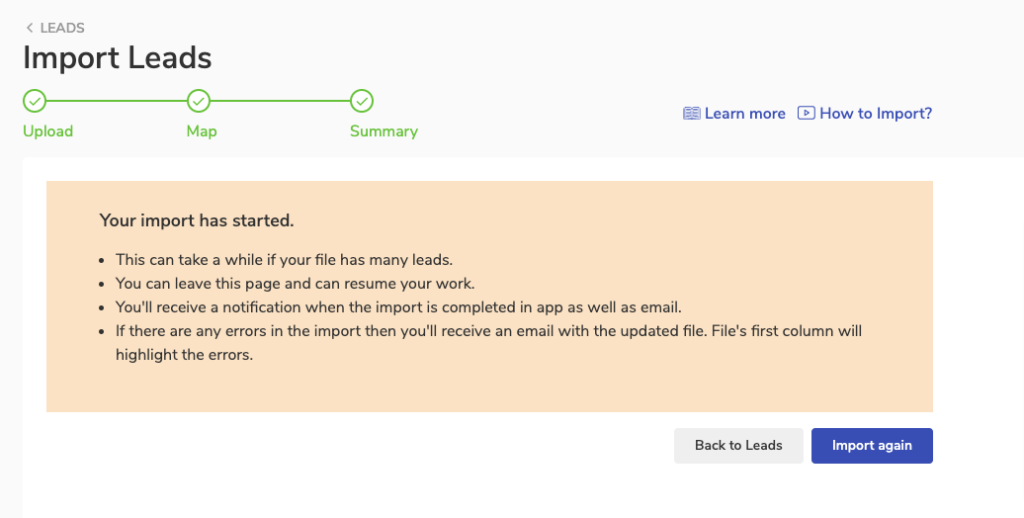Open the How to Import? link
The height and width of the screenshot is (518, 1024).
[876, 114]
